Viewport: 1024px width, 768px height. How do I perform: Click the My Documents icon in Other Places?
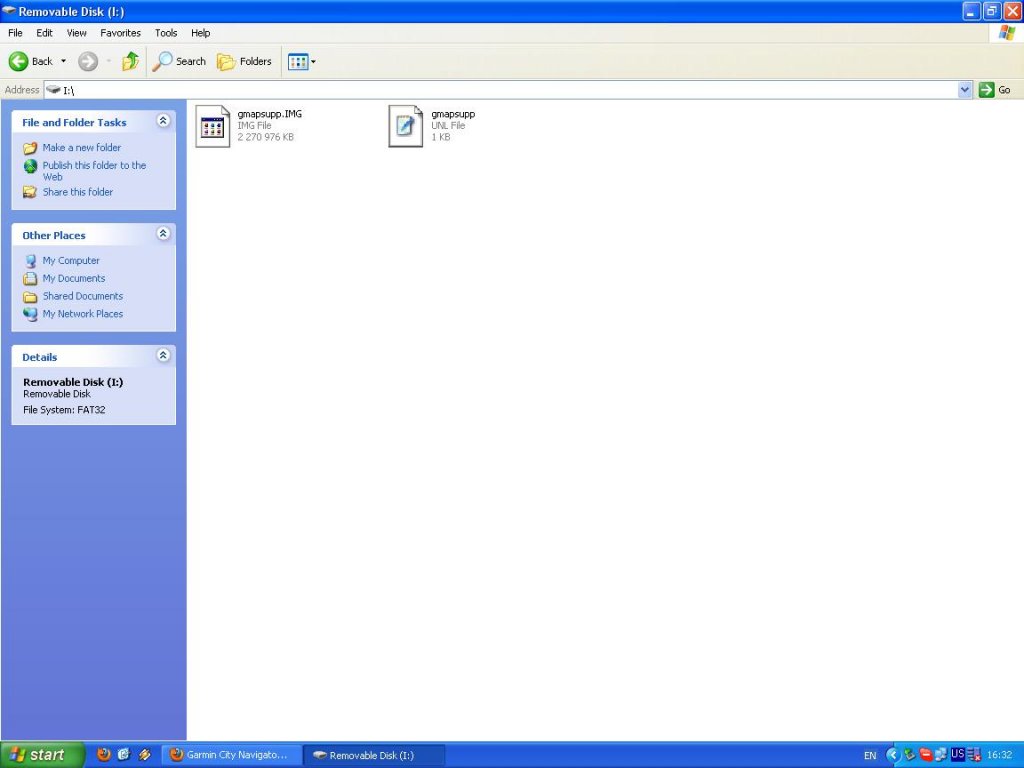pyautogui.click(x=30, y=279)
